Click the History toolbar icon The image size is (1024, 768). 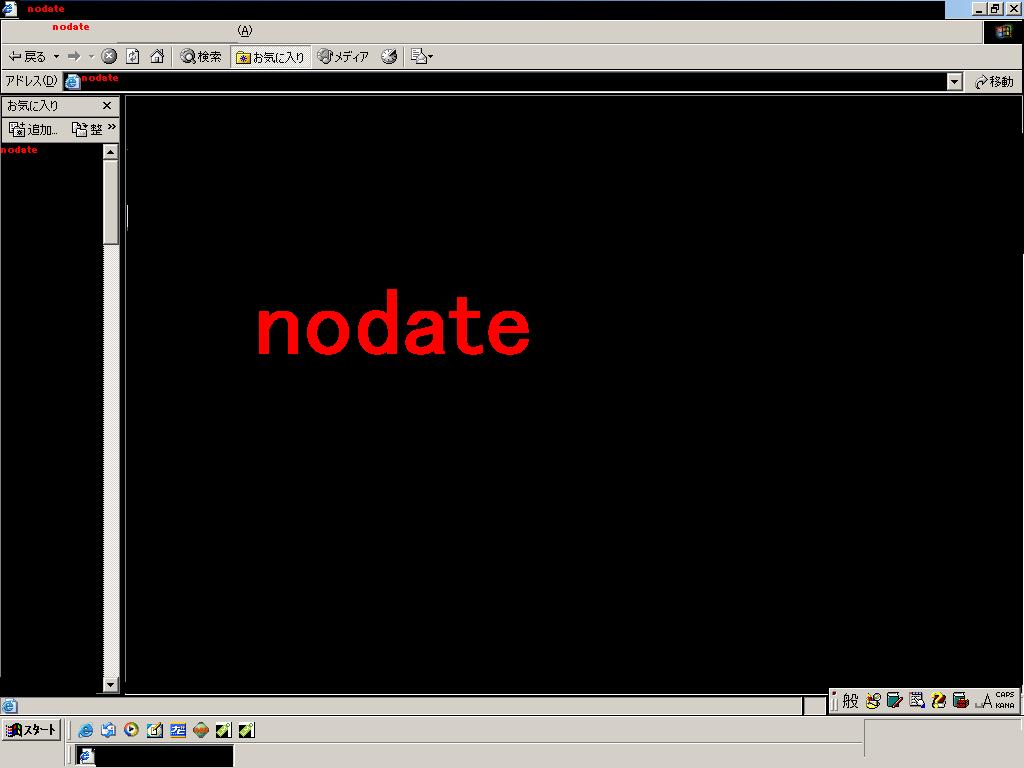389,57
